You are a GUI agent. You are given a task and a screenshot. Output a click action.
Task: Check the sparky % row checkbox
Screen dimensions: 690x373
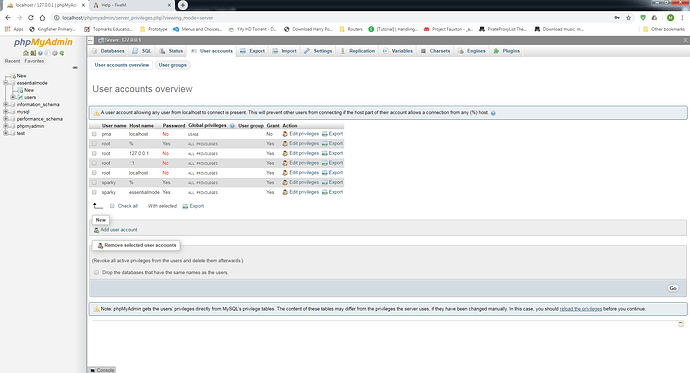click(94, 183)
